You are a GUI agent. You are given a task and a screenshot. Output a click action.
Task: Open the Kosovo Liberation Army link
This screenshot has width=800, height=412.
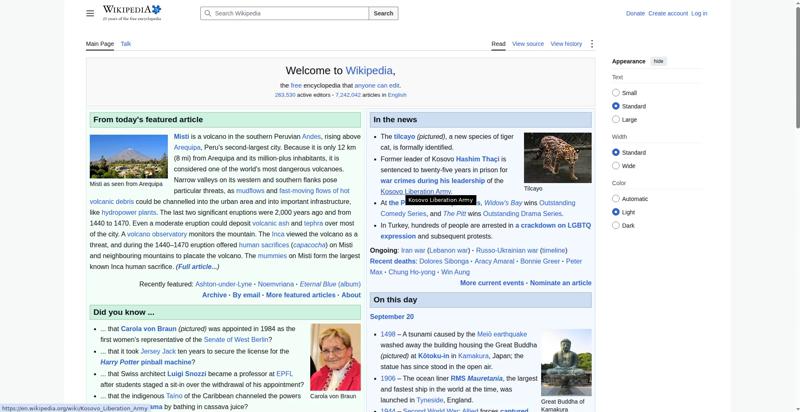pyautogui.click(x=416, y=192)
